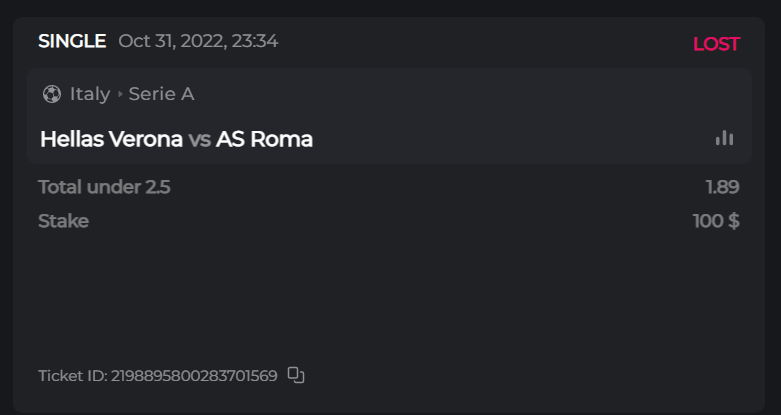Open the match statistics bar chart icon

click(724, 139)
